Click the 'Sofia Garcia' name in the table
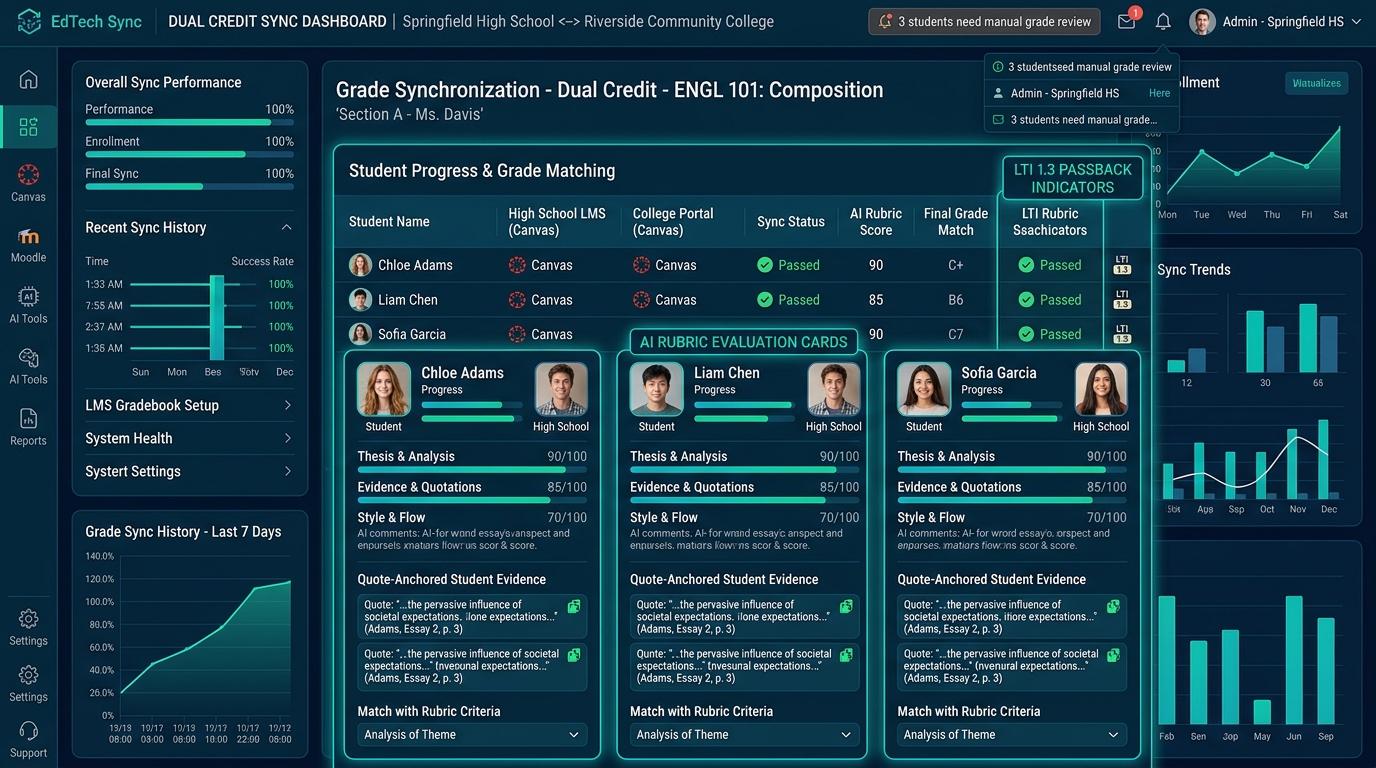Image resolution: width=1376 pixels, height=768 pixels. (412, 334)
